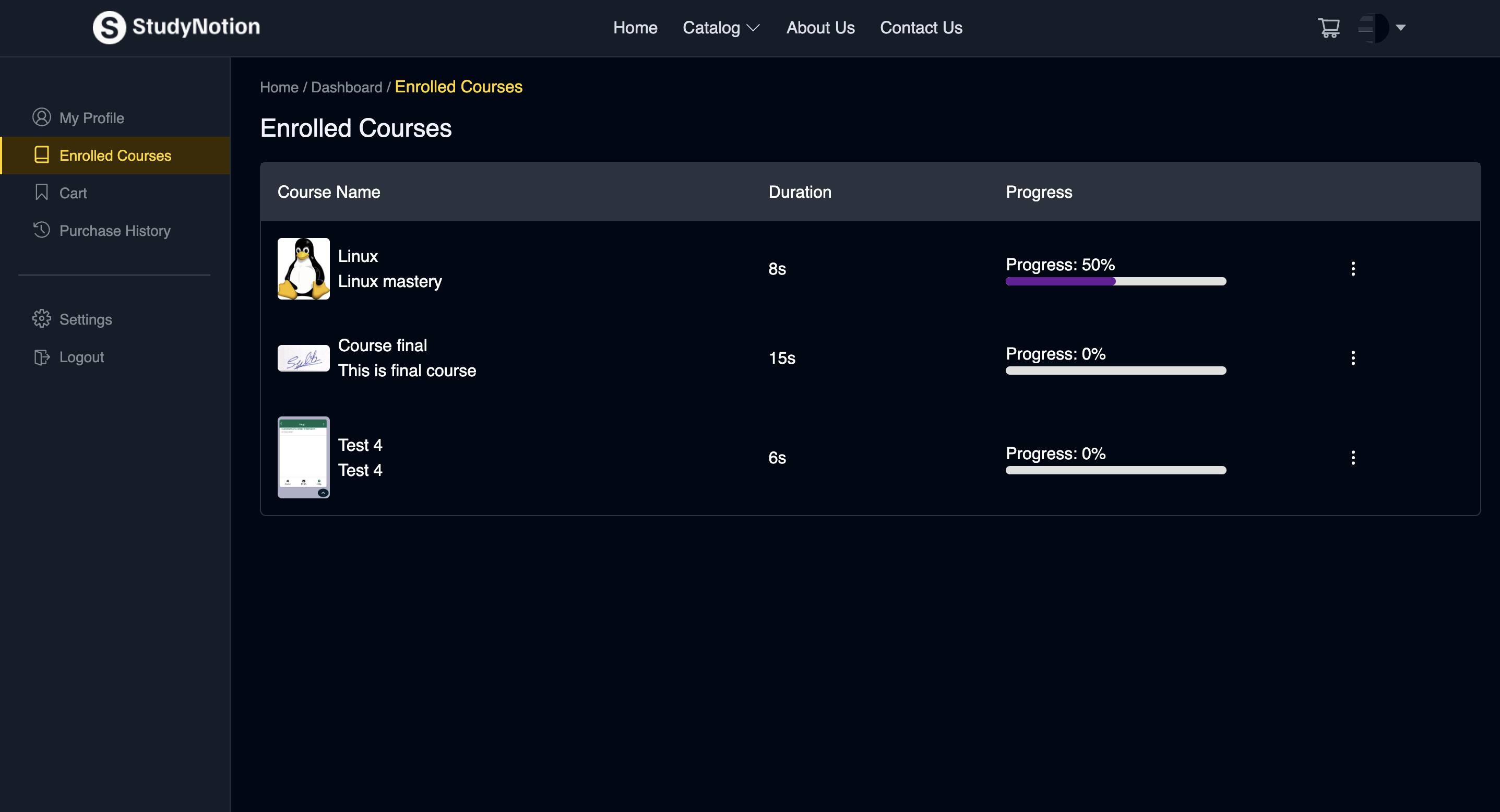The width and height of the screenshot is (1500, 812).
Task: Click Home nav menu item
Action: coord(635,27)
